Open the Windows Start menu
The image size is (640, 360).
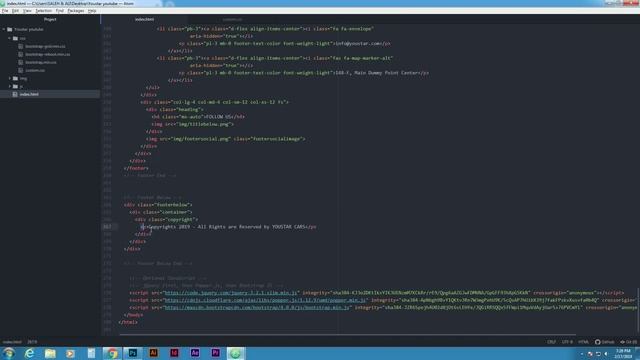coord(9,353)
